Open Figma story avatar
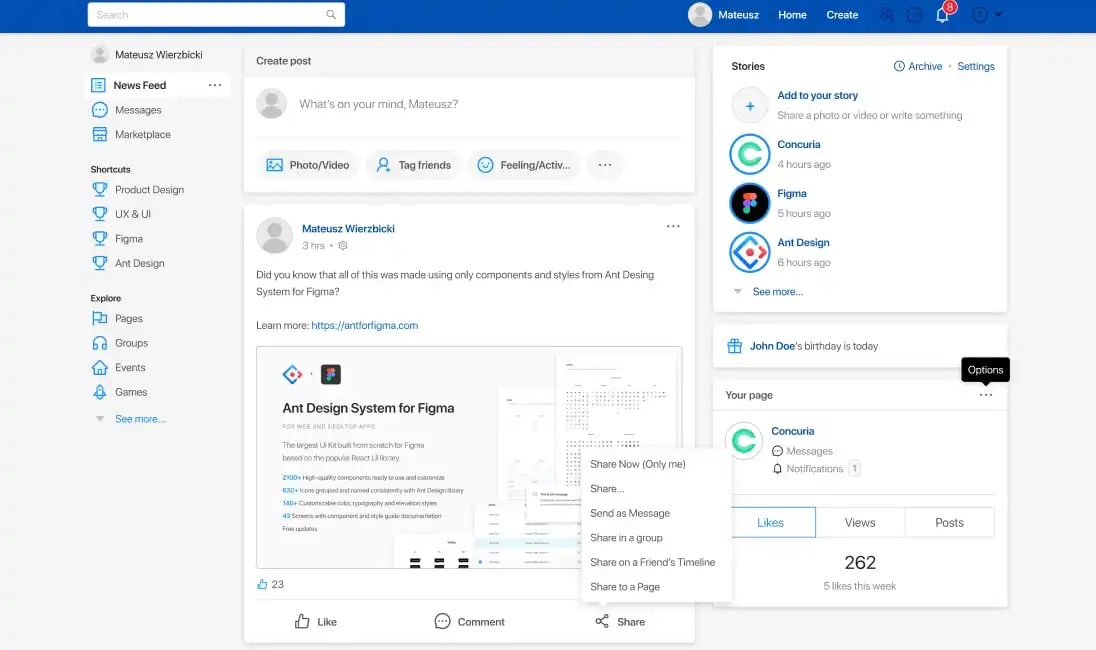Viewport: 1096px width, 650px height. pos(750,203)
